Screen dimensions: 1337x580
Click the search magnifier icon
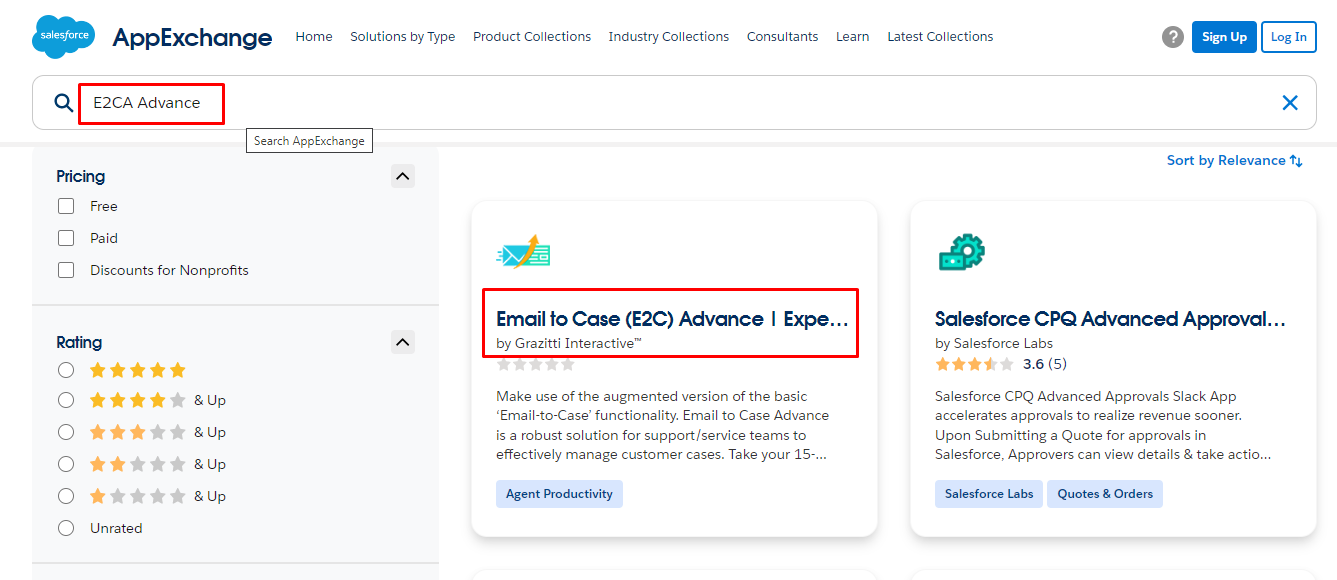click(63, 103)
